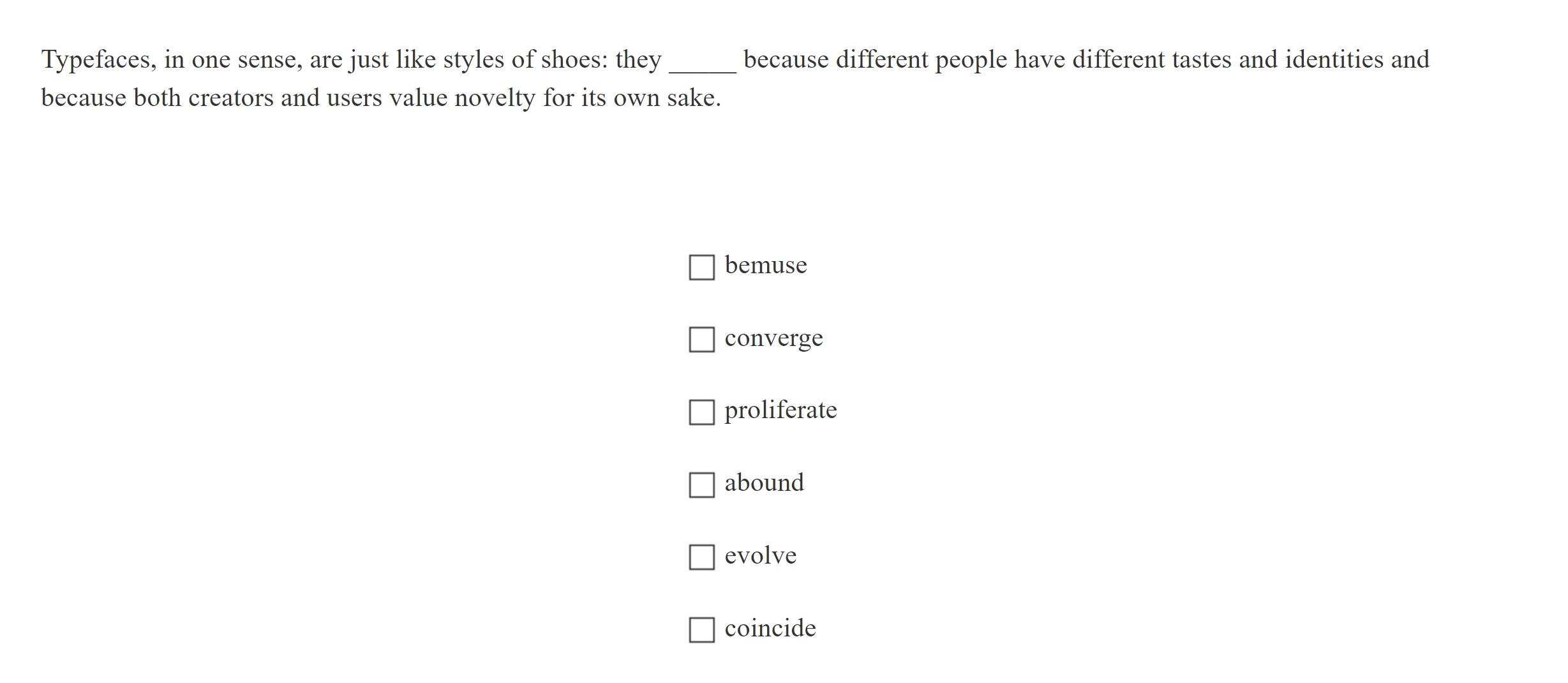Click the coincide answer text
1568x683 pixels.
click(x=770, y=629)
